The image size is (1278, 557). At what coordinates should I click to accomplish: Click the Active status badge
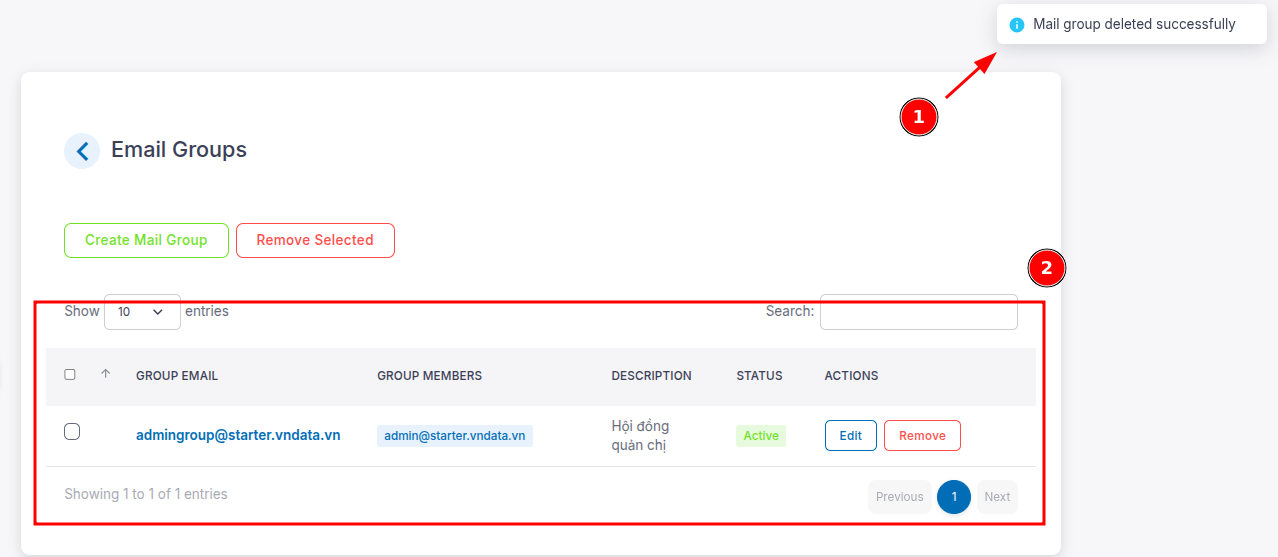coord(761,436)
